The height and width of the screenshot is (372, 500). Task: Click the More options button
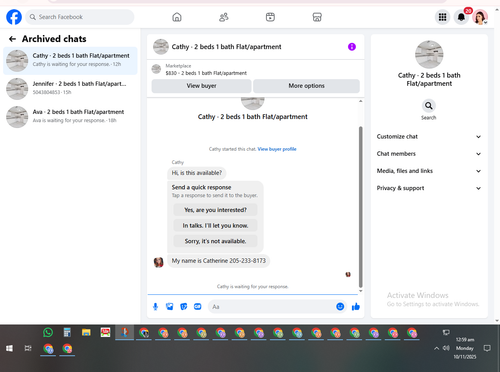[x=306, y=86]
